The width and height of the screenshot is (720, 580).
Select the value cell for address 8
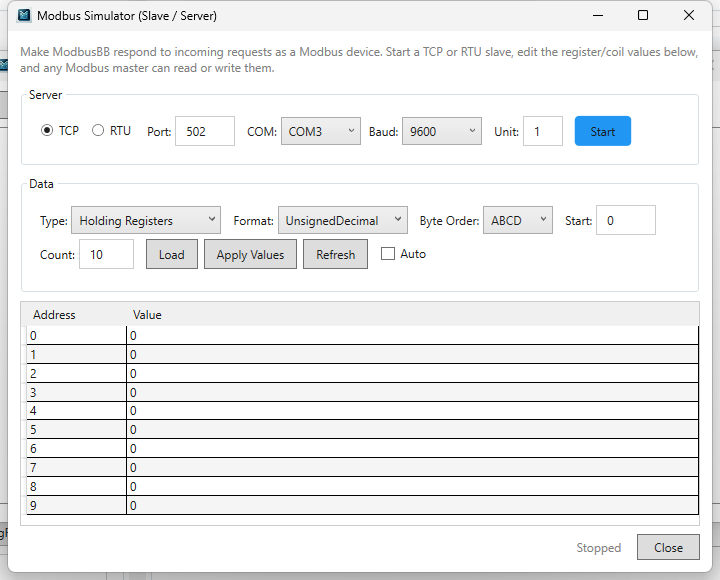412,486
